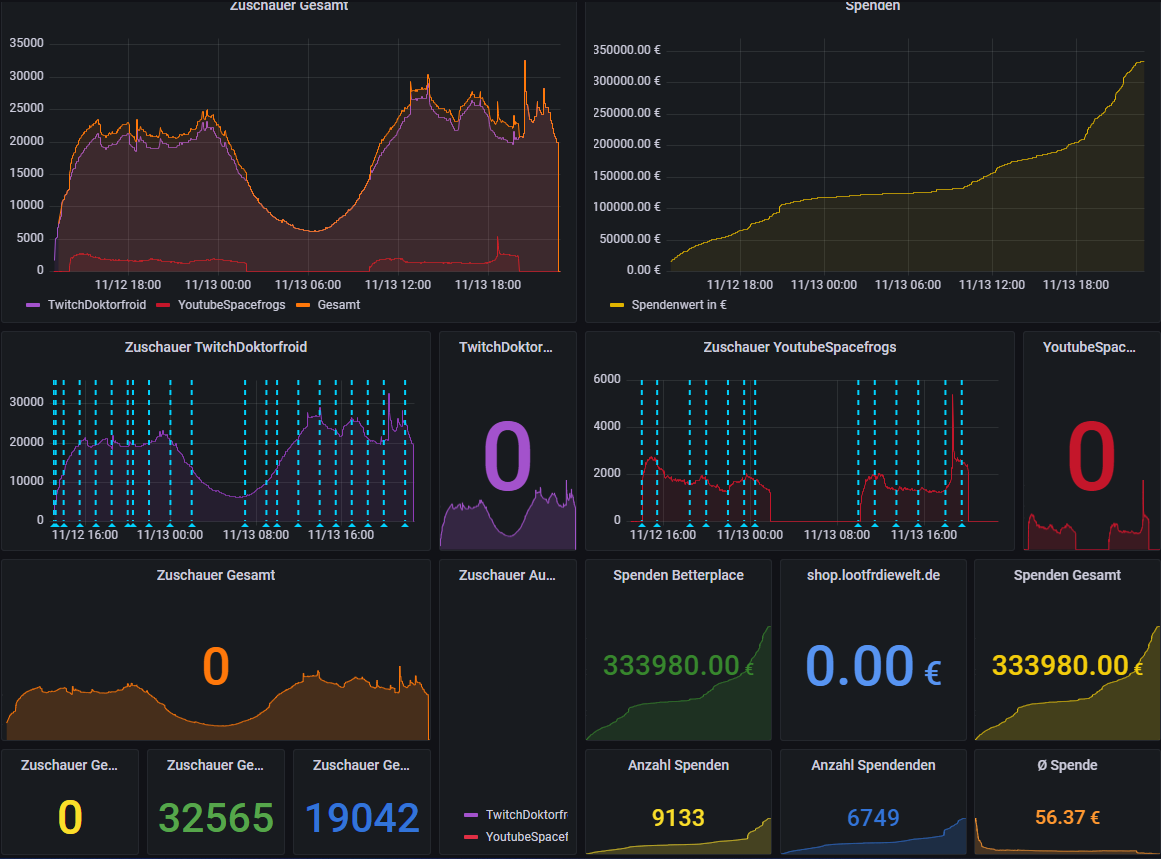Open the 'Ø Spende' panel title menu
Image resolution: width=1161 pixels, height=859 pixels.
point(1067,765)
